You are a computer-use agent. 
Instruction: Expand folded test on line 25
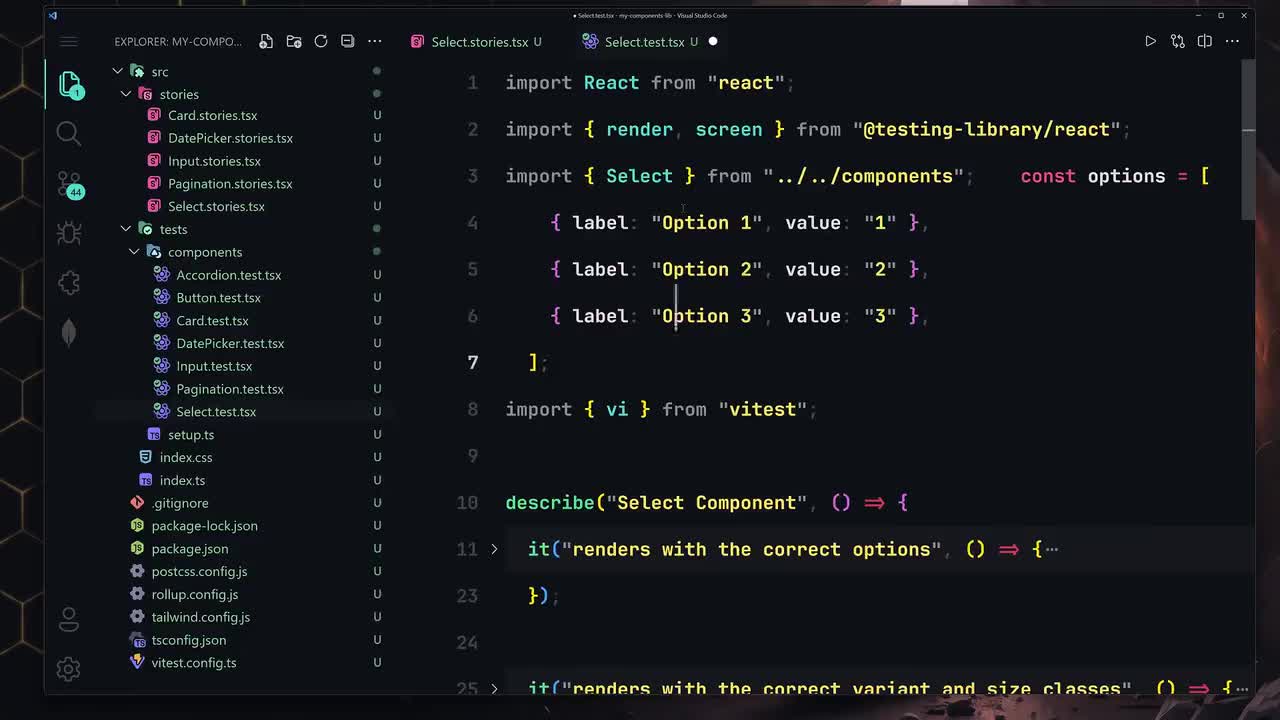[494, 688]
